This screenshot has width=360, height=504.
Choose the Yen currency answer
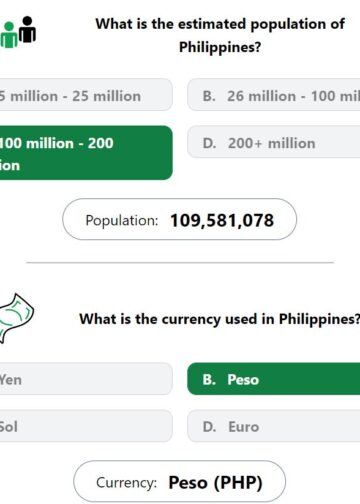[x=86, y=379]
